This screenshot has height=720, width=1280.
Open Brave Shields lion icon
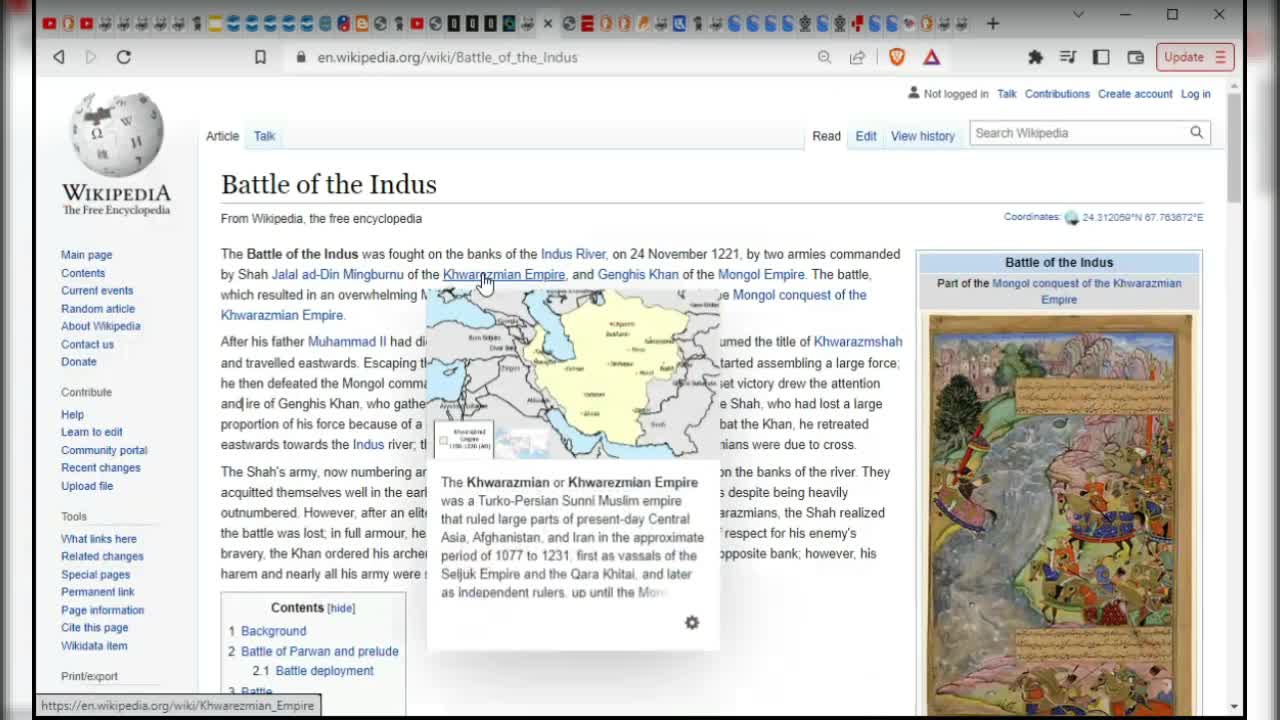pyautogui.click(x=897, y=57)
